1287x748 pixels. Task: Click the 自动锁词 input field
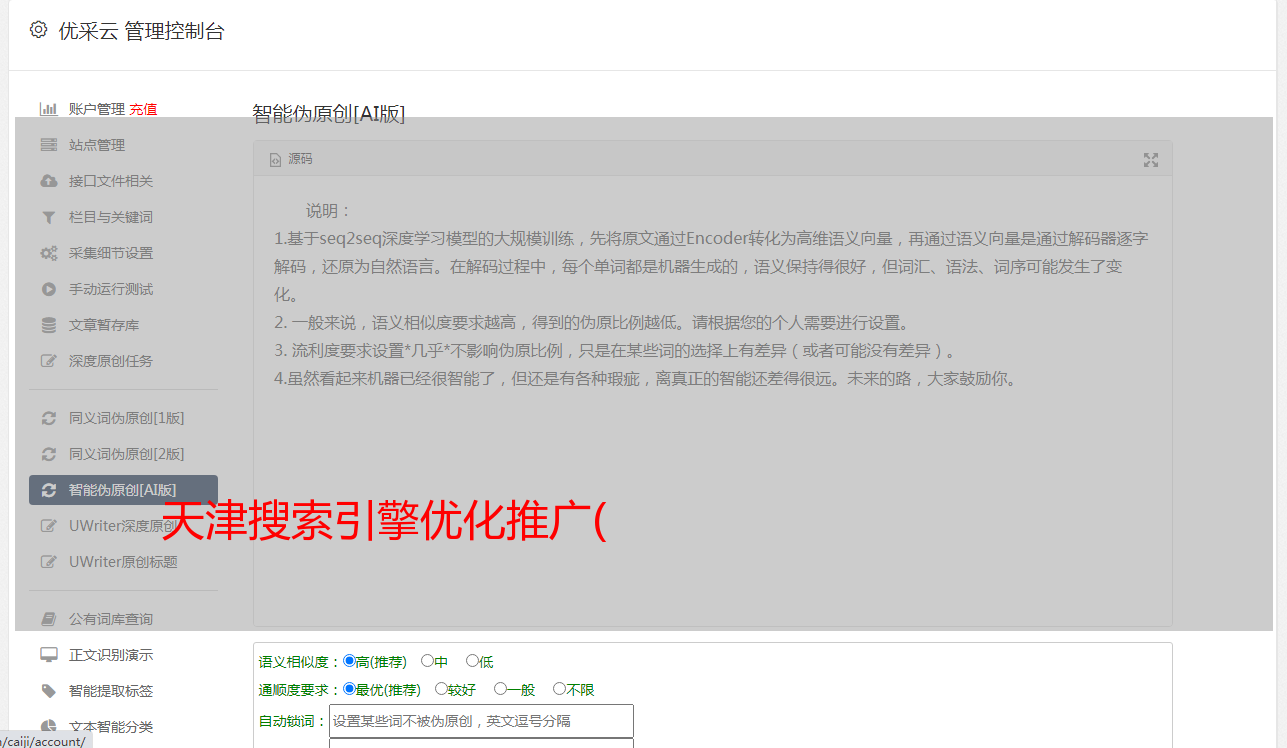click(481, 720)
